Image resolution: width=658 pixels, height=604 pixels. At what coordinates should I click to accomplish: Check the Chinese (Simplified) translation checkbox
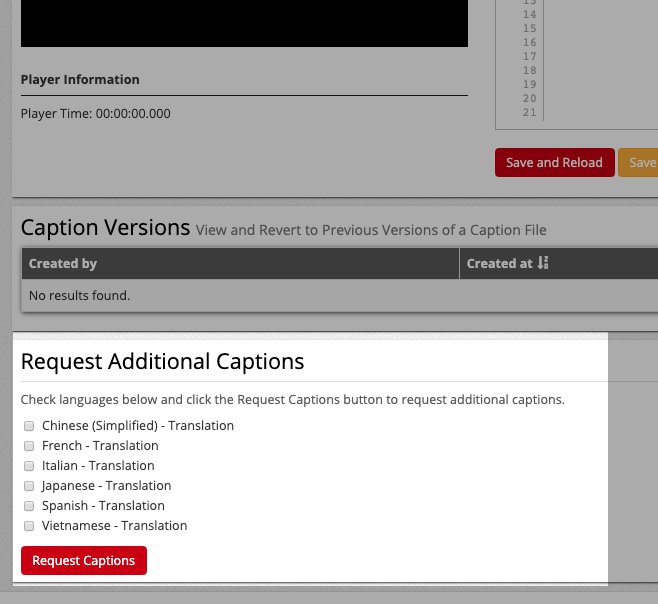pyautogui.click(x=29, y=426)
